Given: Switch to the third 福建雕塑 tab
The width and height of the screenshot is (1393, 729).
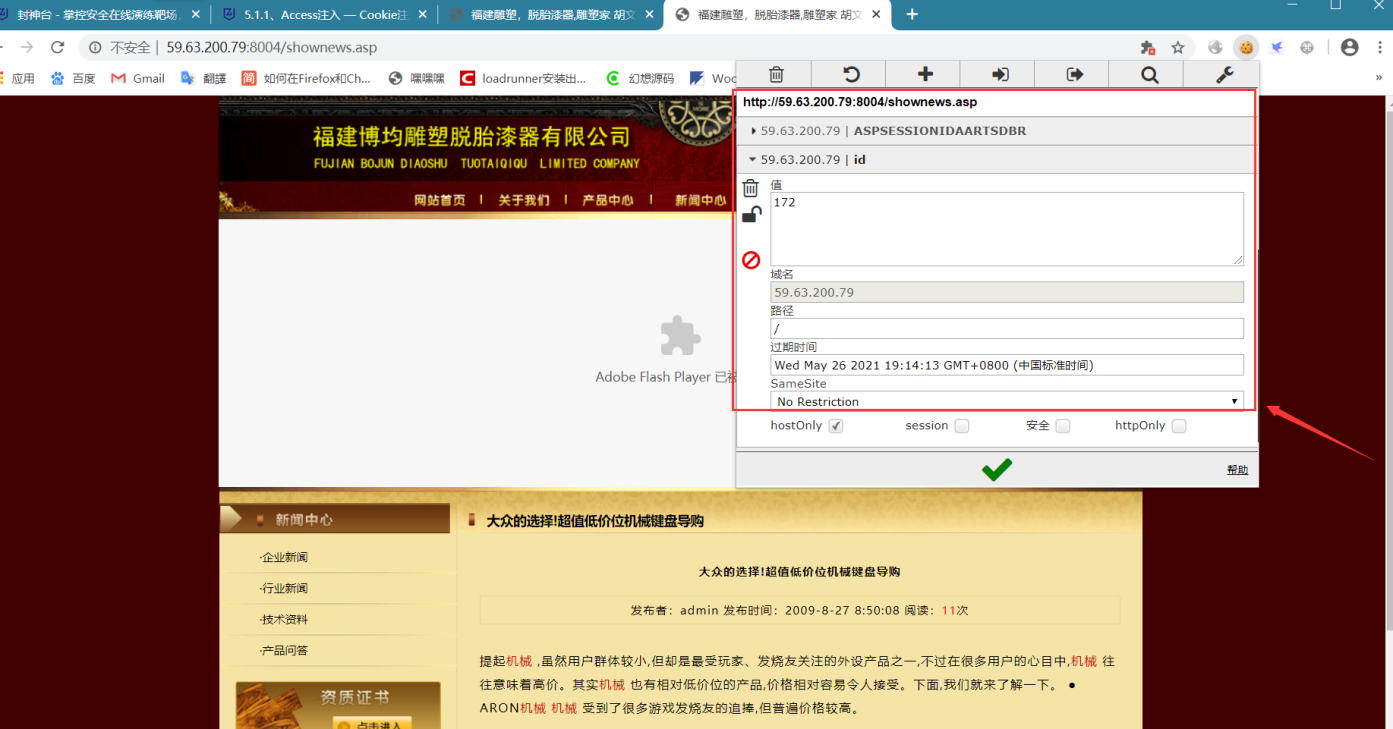Looking at the screenshot, I should [550, 15].
